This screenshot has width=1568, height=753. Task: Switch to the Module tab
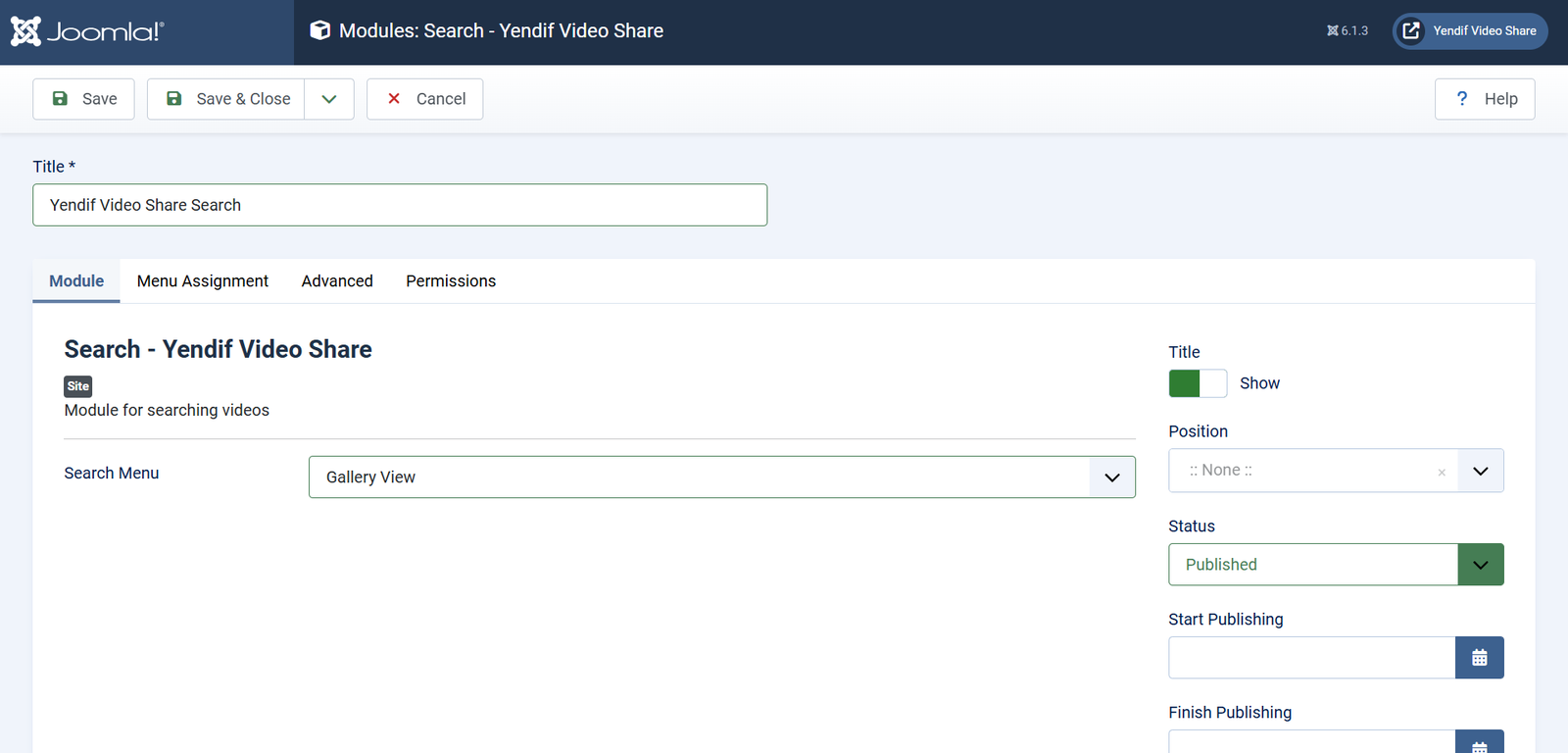point(76,281)
